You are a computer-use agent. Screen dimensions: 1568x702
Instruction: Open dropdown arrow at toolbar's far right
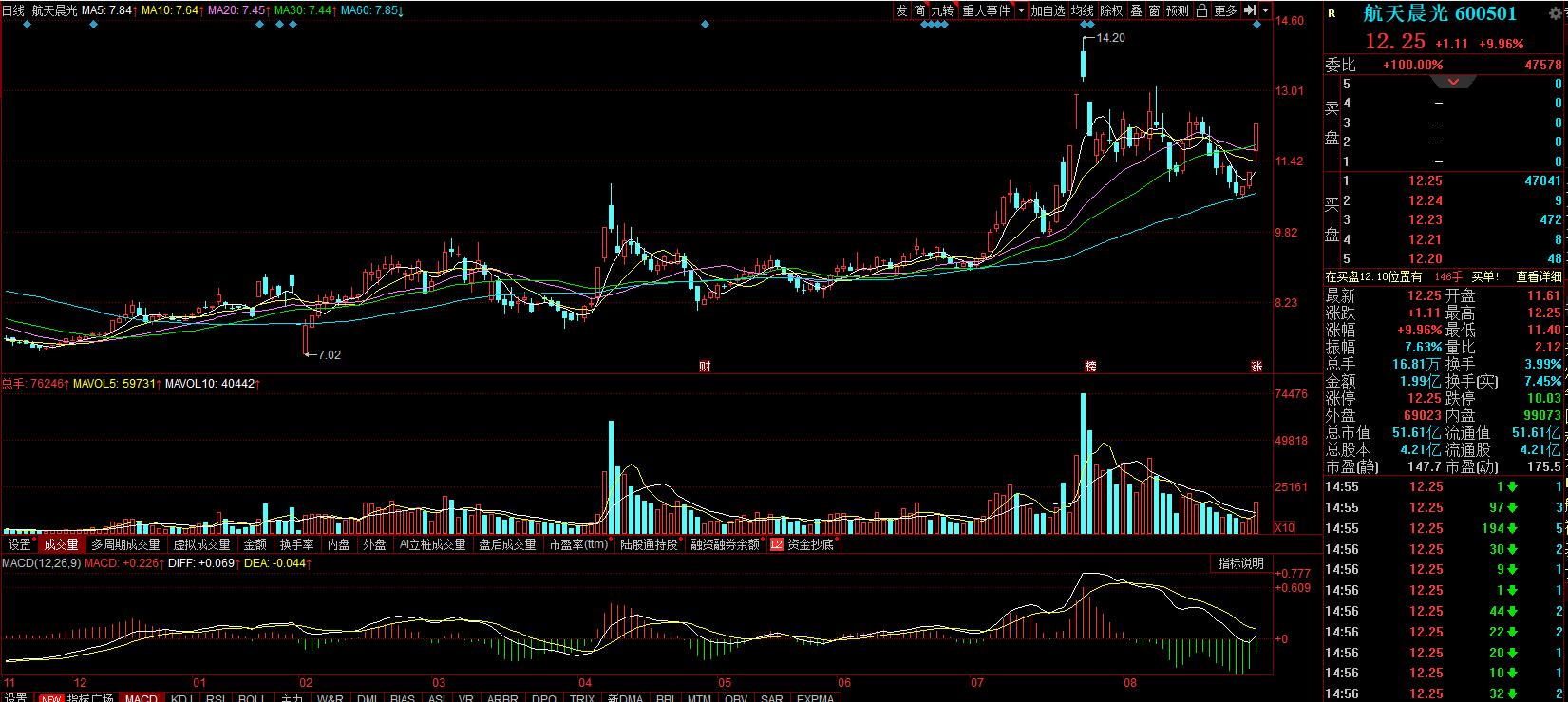click(1265, 10)
